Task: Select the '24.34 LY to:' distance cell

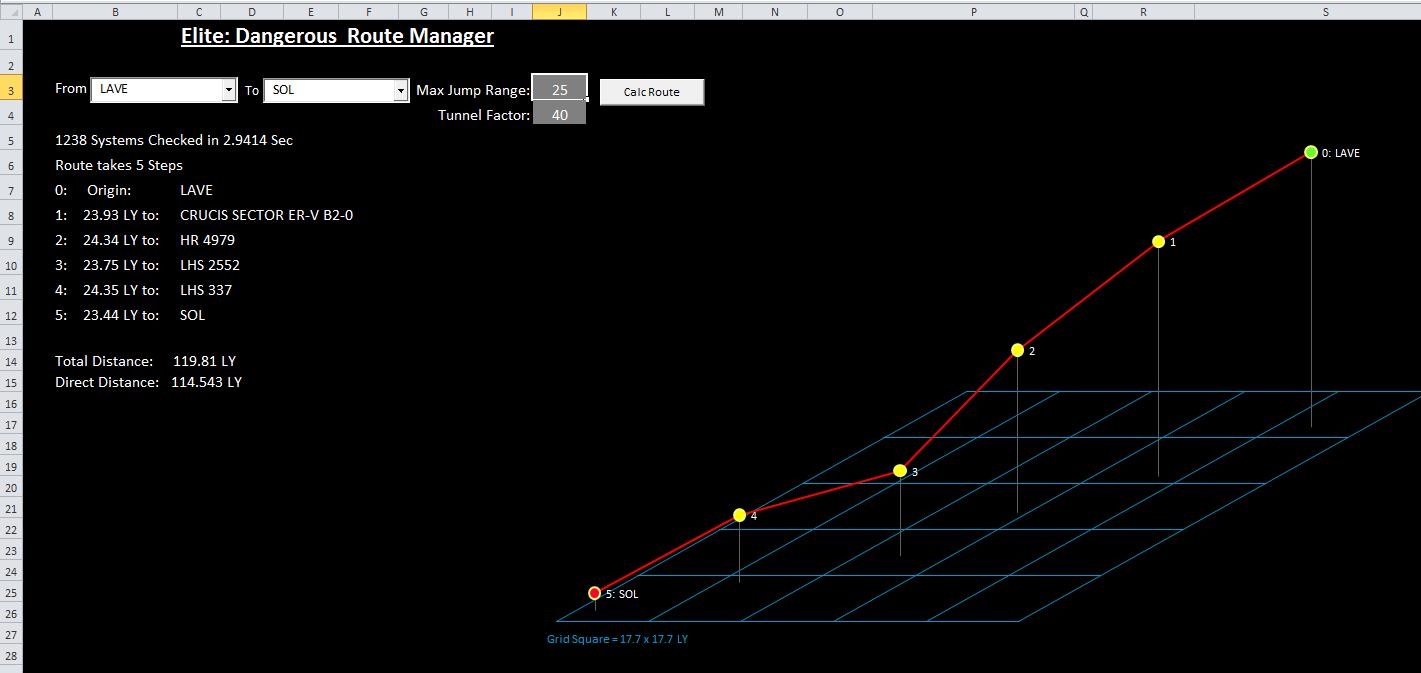Action: [x=121, y=240]
